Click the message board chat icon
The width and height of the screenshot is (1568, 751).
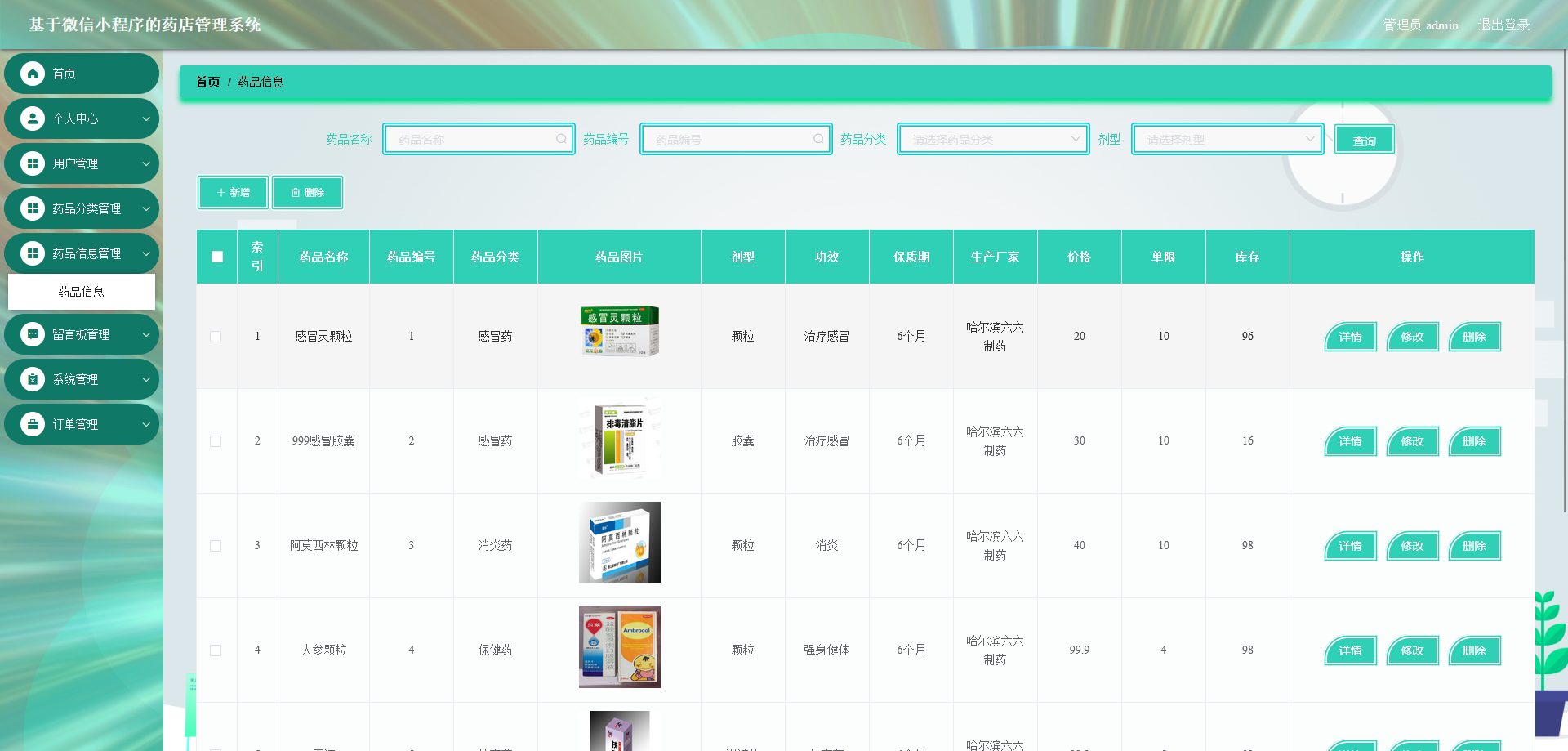pos(33,334)
